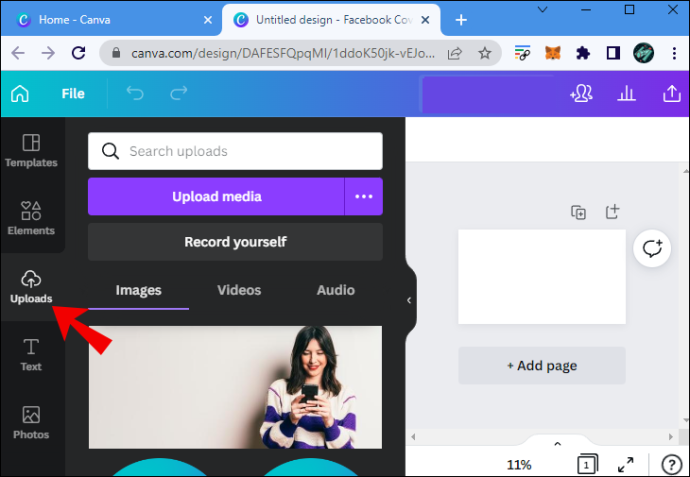
Task: Expand the page thumbnails chevron at bottom
Action: (557, 444)
